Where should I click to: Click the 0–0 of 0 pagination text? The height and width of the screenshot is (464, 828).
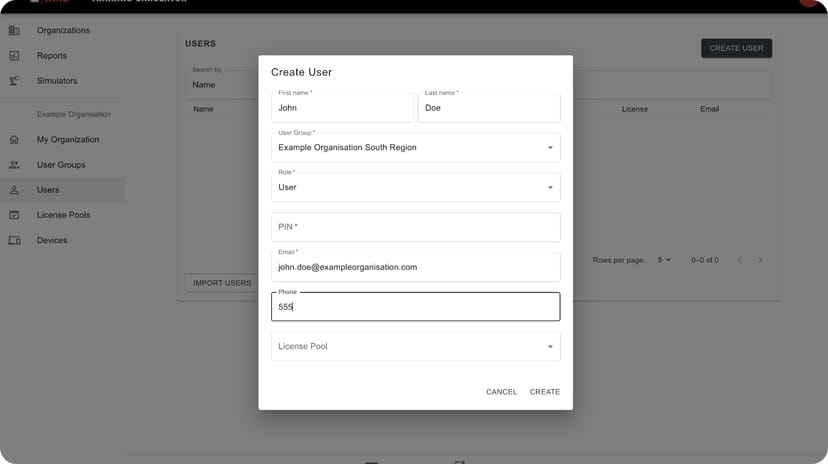704,260
